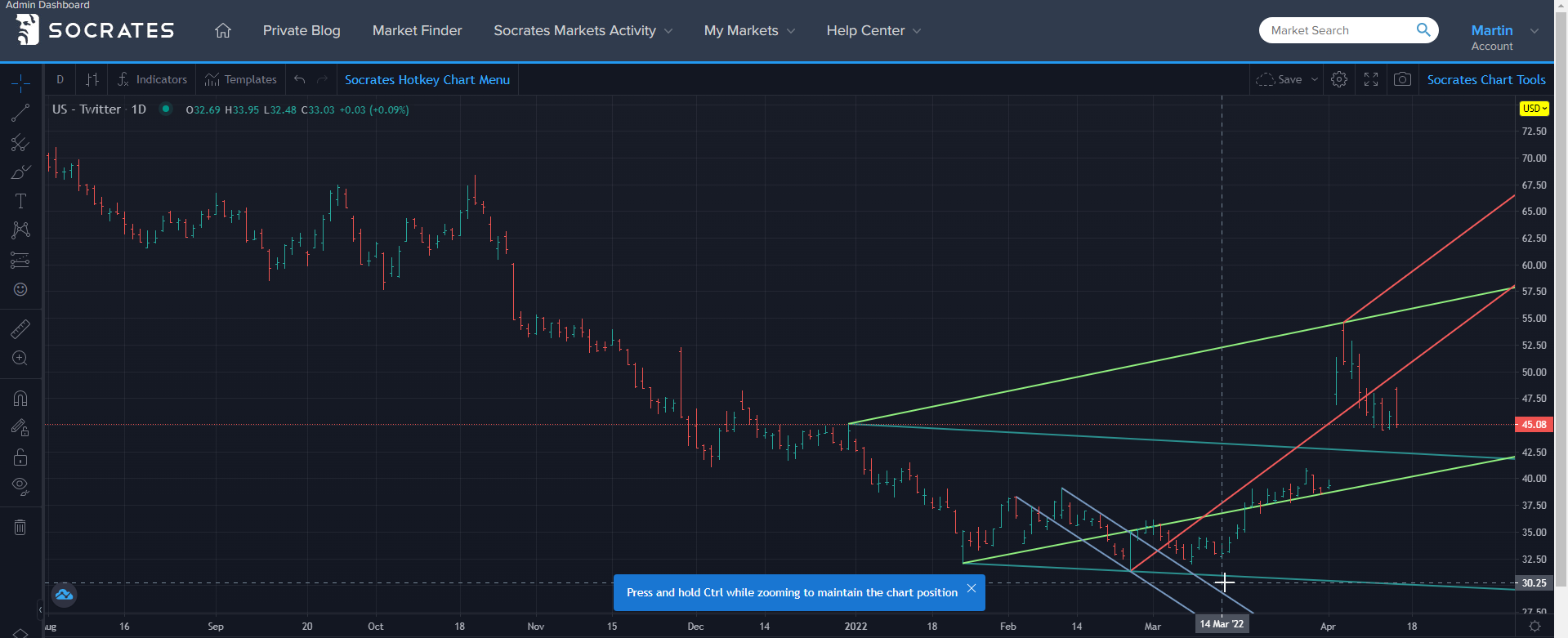1568x638 pixels.
Task: Open Socrates Chart Tools link
Action: pyautogui.click(x=1486, y=79)
